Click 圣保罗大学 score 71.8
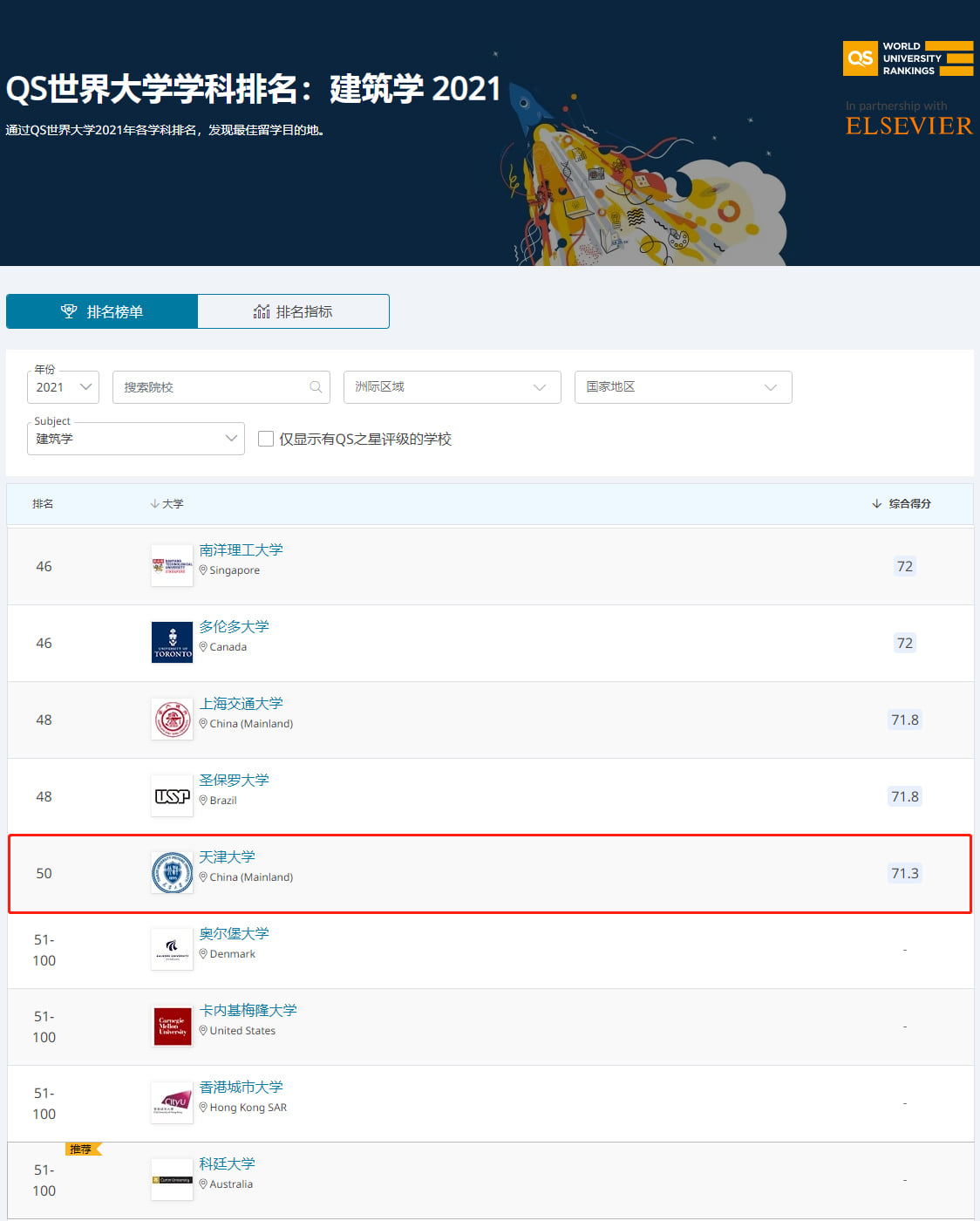980x1221 pixels. (x=905, y=796)
